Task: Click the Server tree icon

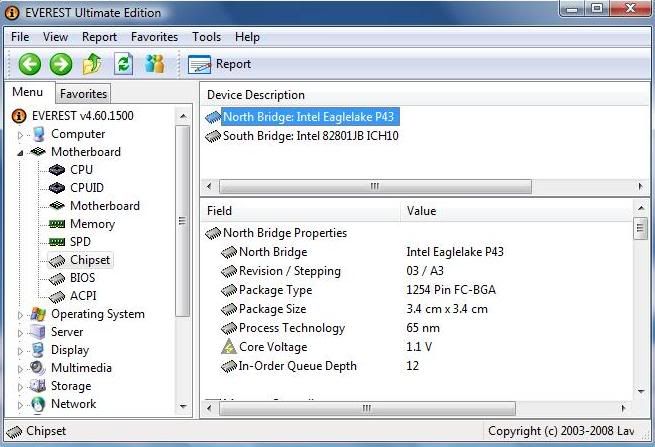Action: click(x=38, y=332)
